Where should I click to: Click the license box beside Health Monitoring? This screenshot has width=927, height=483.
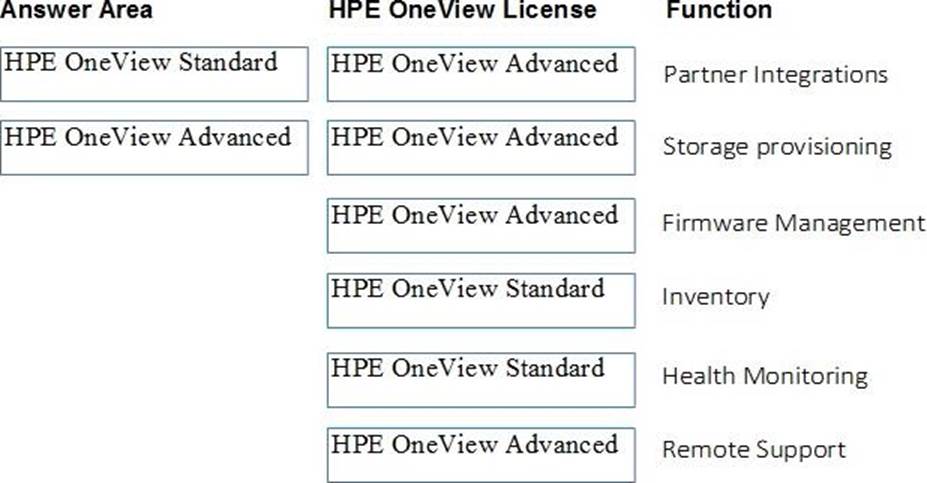480,379
